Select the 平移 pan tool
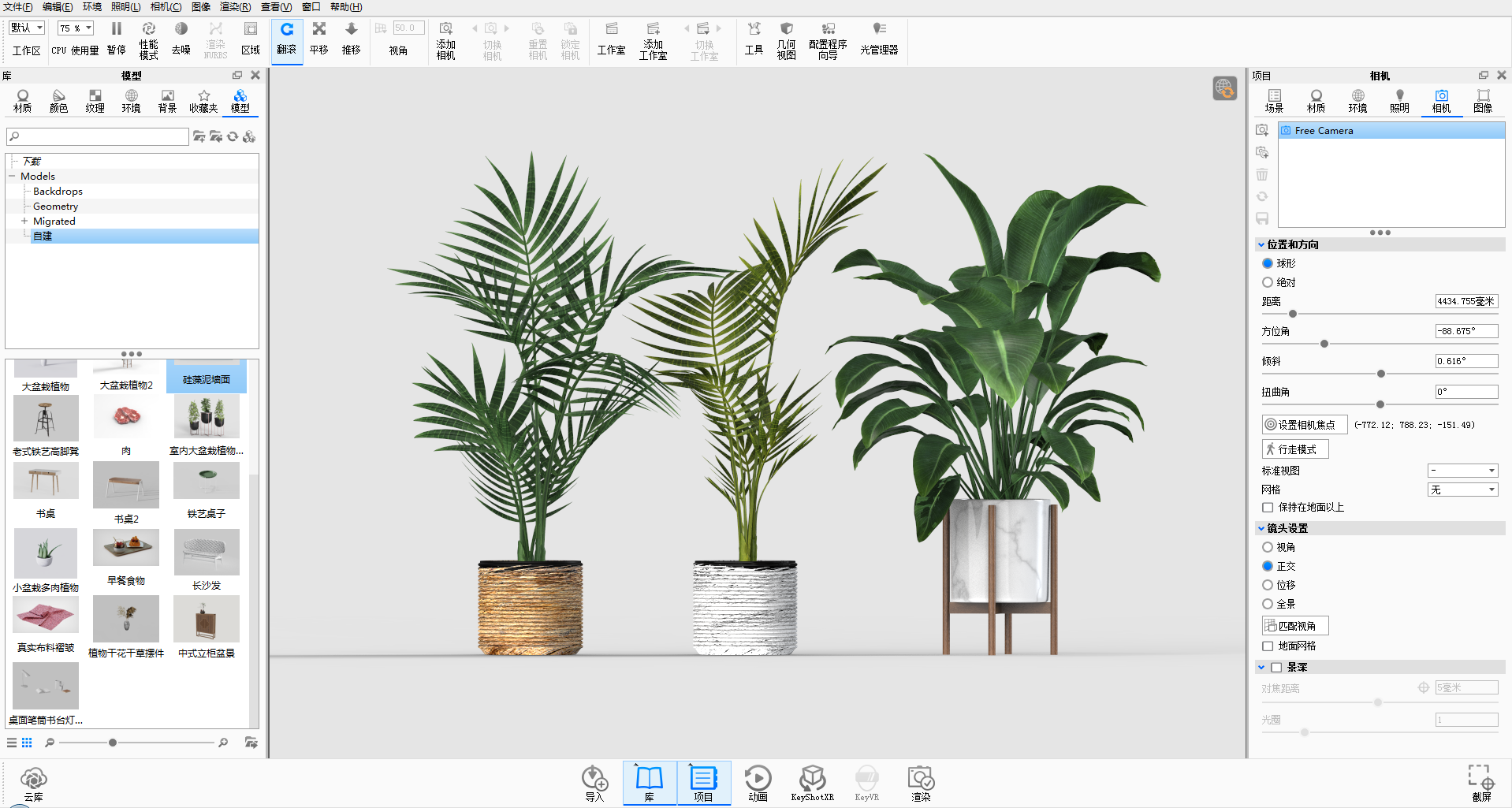The image size is (1512, 808). [318, 39]
